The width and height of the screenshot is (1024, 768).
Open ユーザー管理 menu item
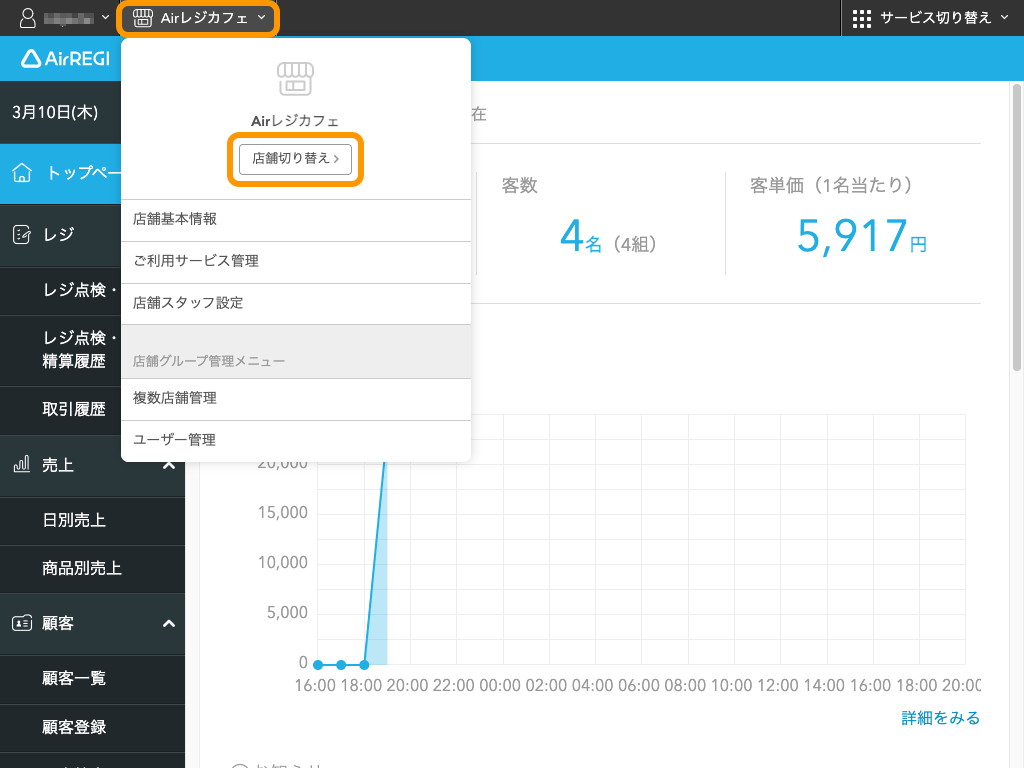coord(296,440)
